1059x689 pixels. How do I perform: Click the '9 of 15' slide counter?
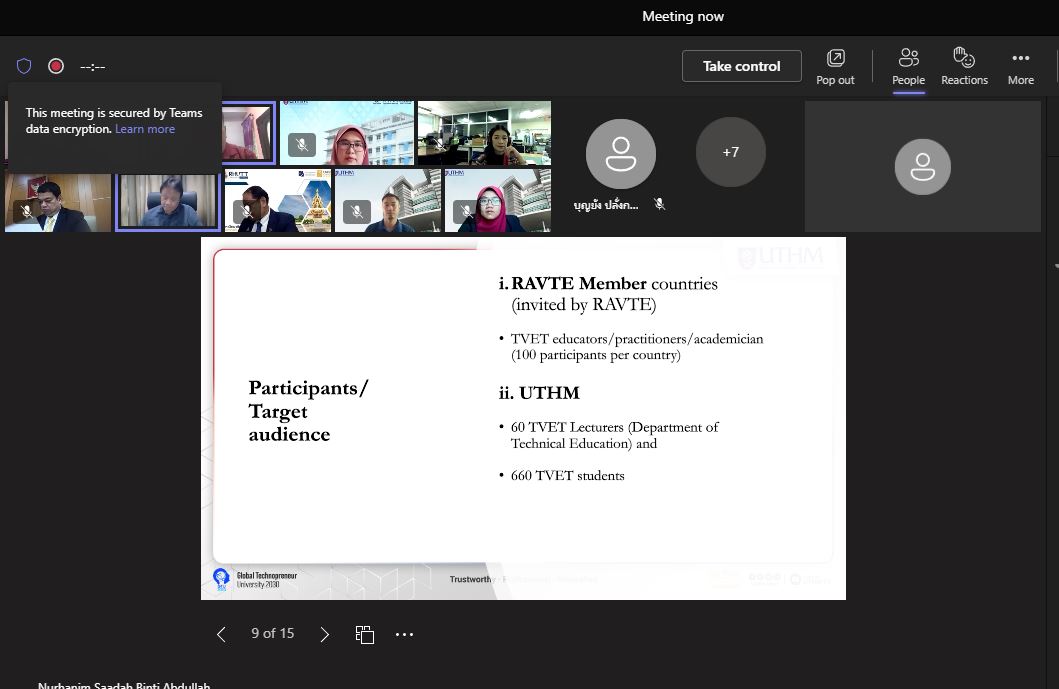273,634
